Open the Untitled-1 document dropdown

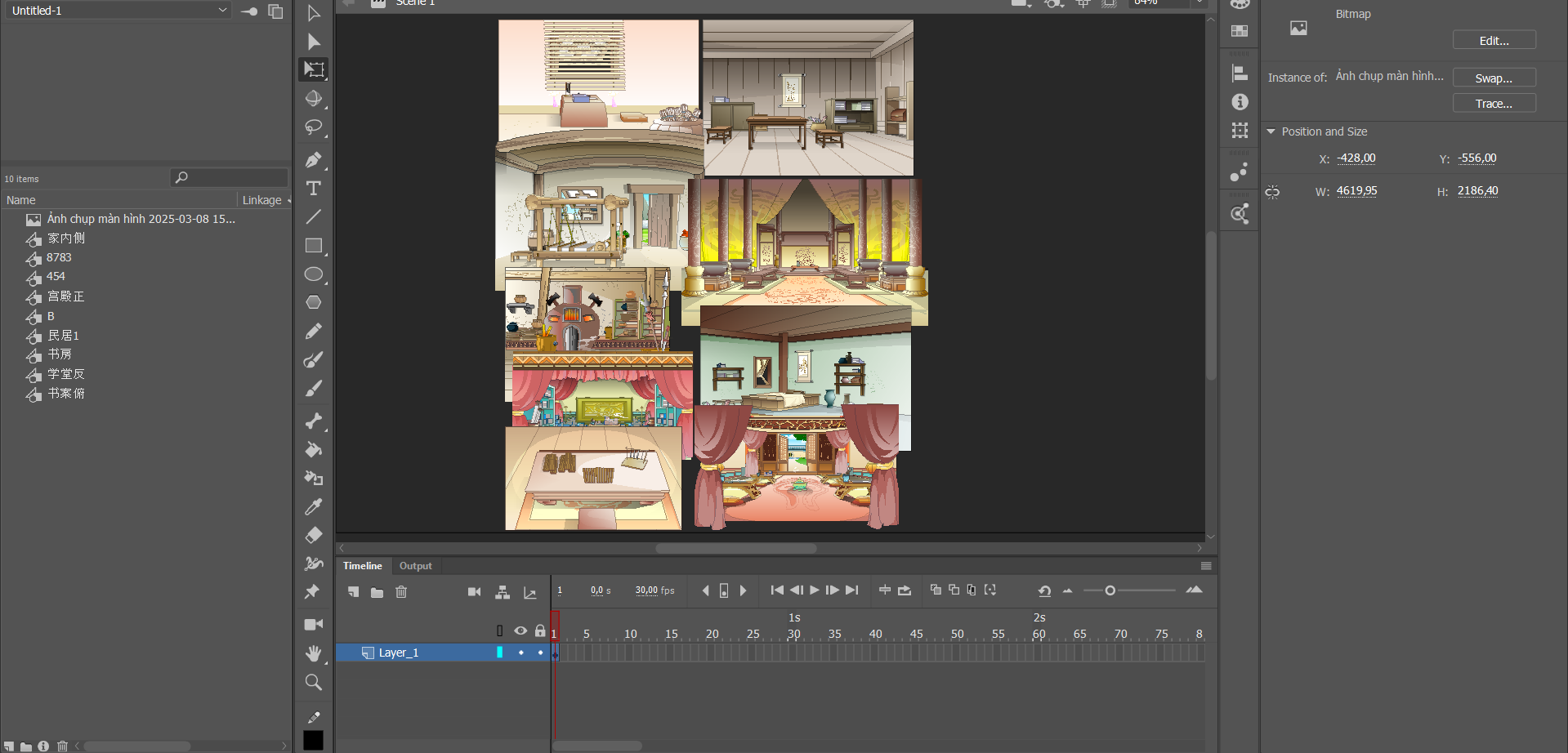tap(222, 11)
